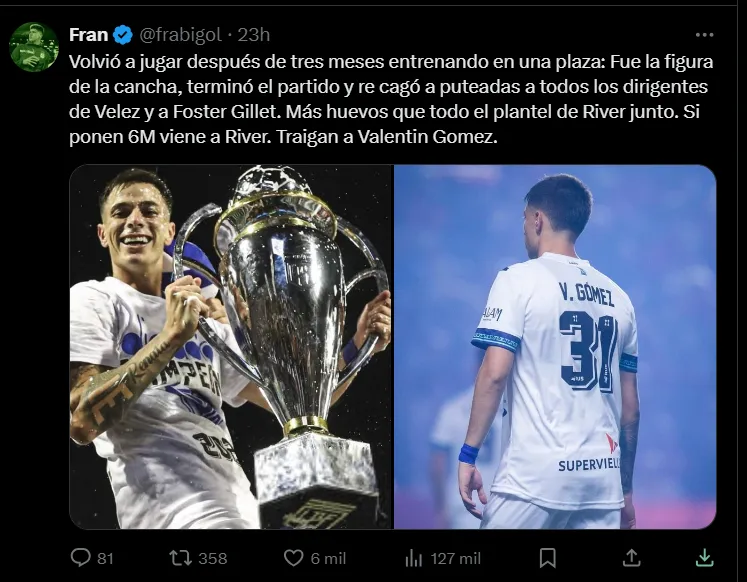Bookmark this tweet
The height and width of the screenshot is (582, 747).
pyautogui.click(x=547, y=557)
